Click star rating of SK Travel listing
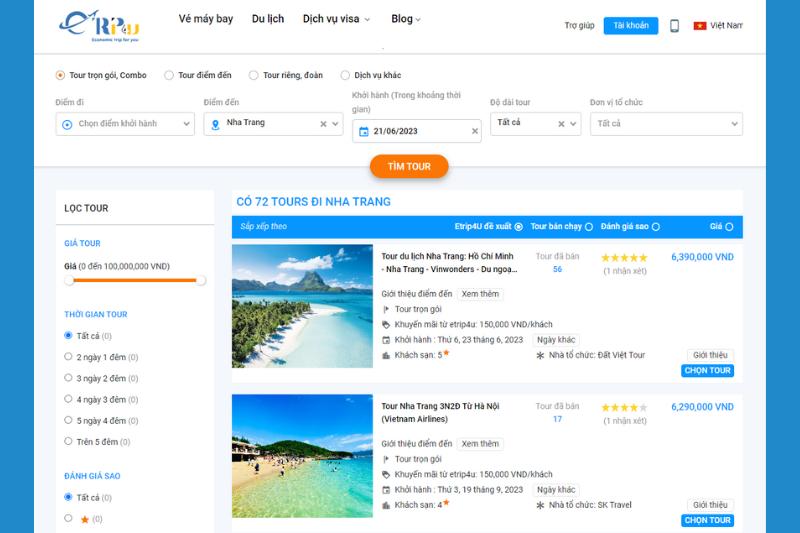This screenshot has height=533, width=800. [624, 408]
